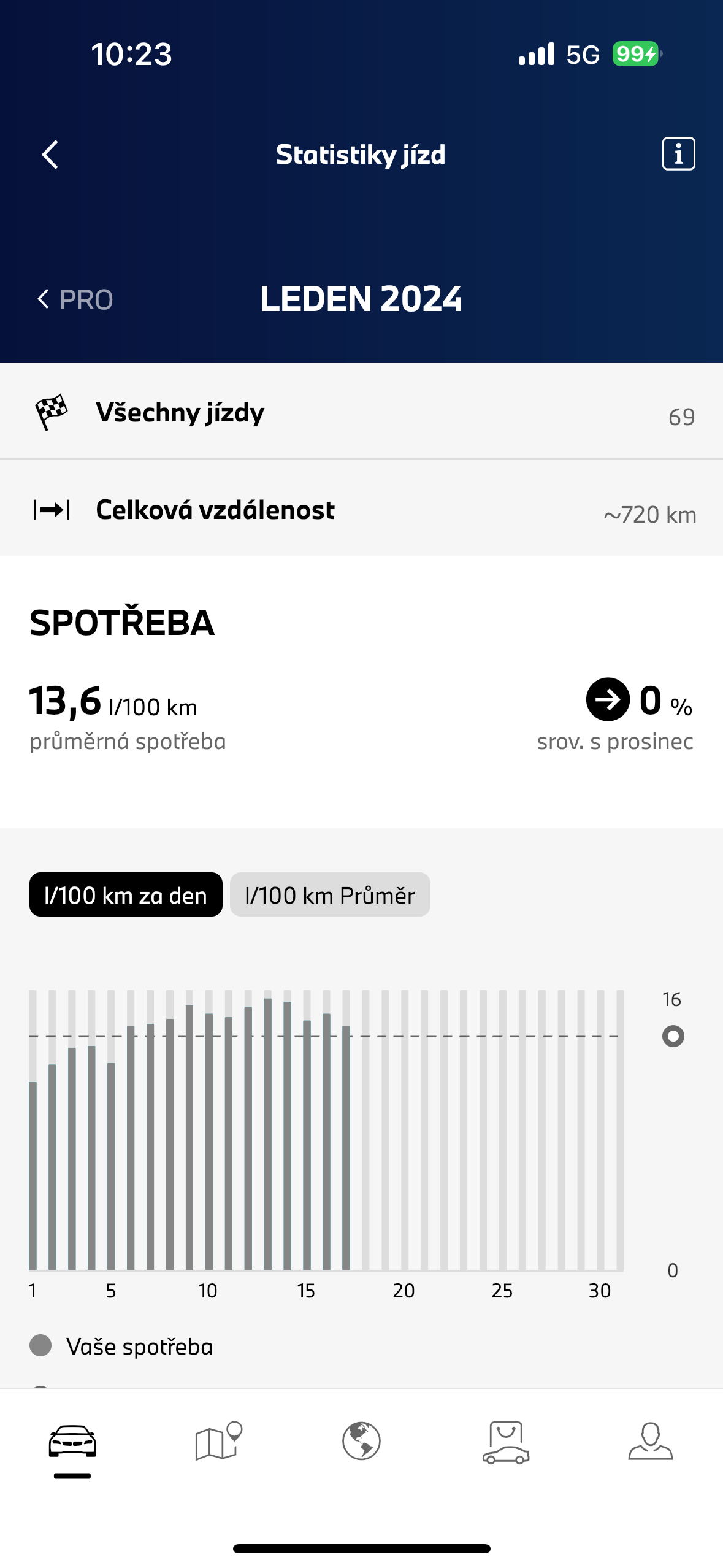
Task: Open the profile person tab
Action: [x=650, y=1441]
